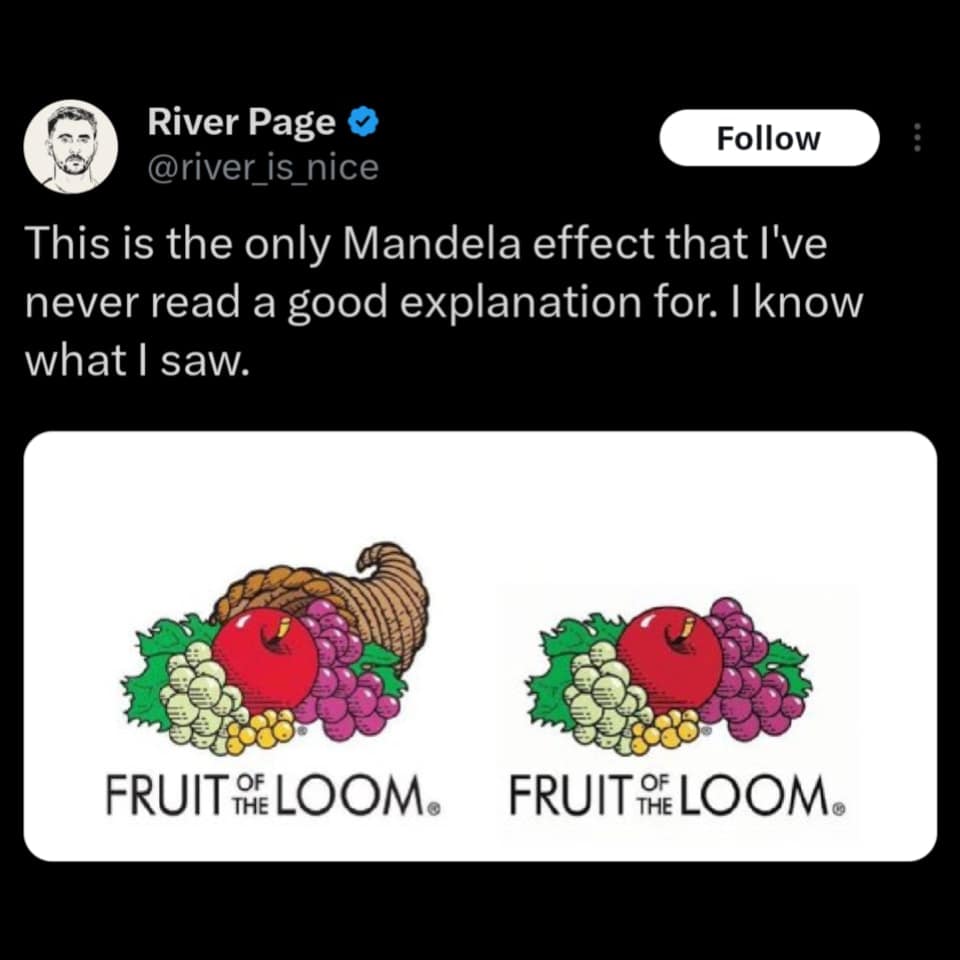960x960 pixels.
Task: Open the @river_is_nice profile link
Action: [x=263, y=167]
